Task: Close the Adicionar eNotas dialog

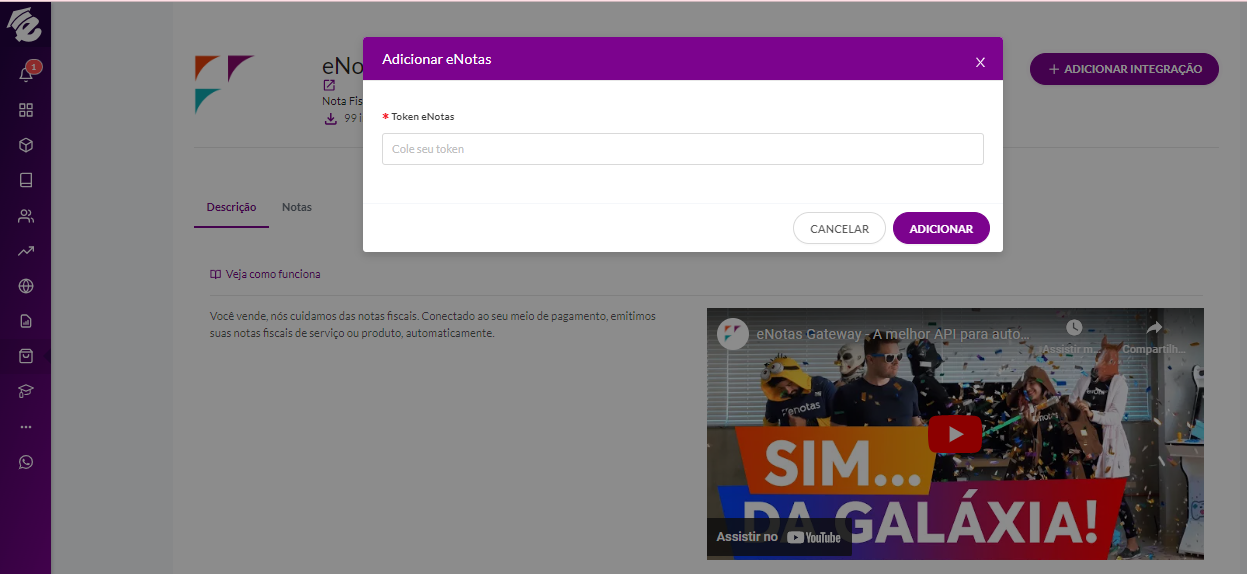Action: 980,62
